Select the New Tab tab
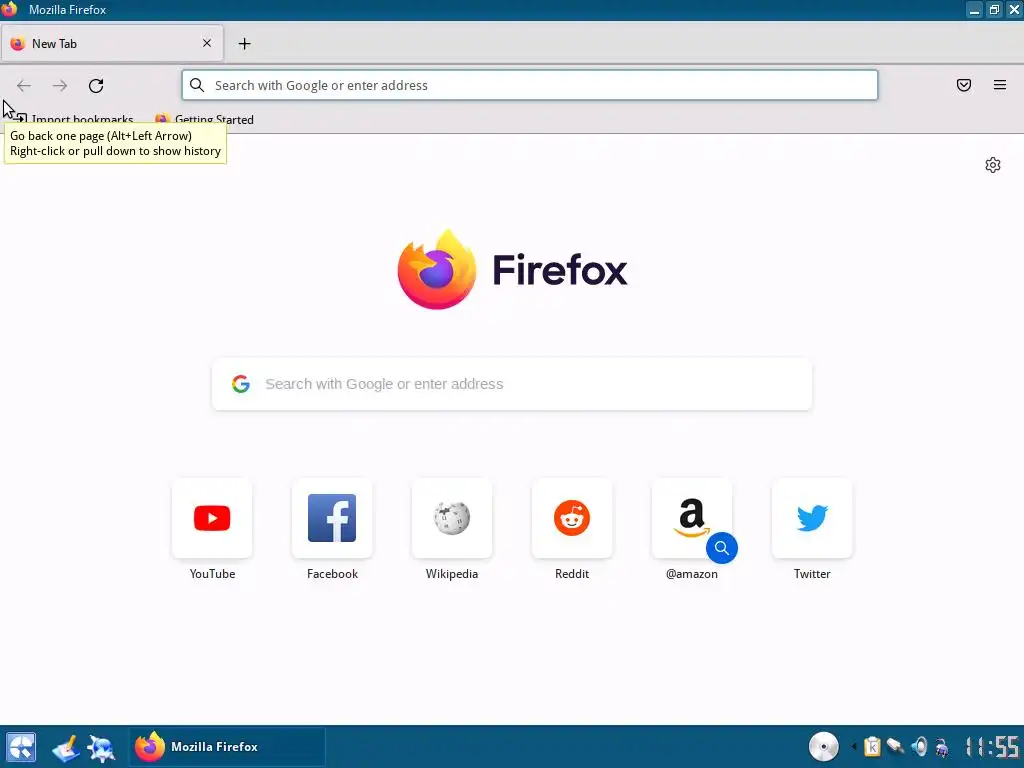 (x=112, y=44)
